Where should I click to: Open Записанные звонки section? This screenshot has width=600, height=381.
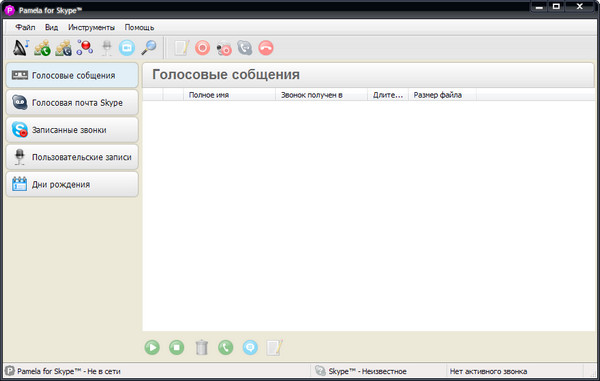click(x=72, y=130)
